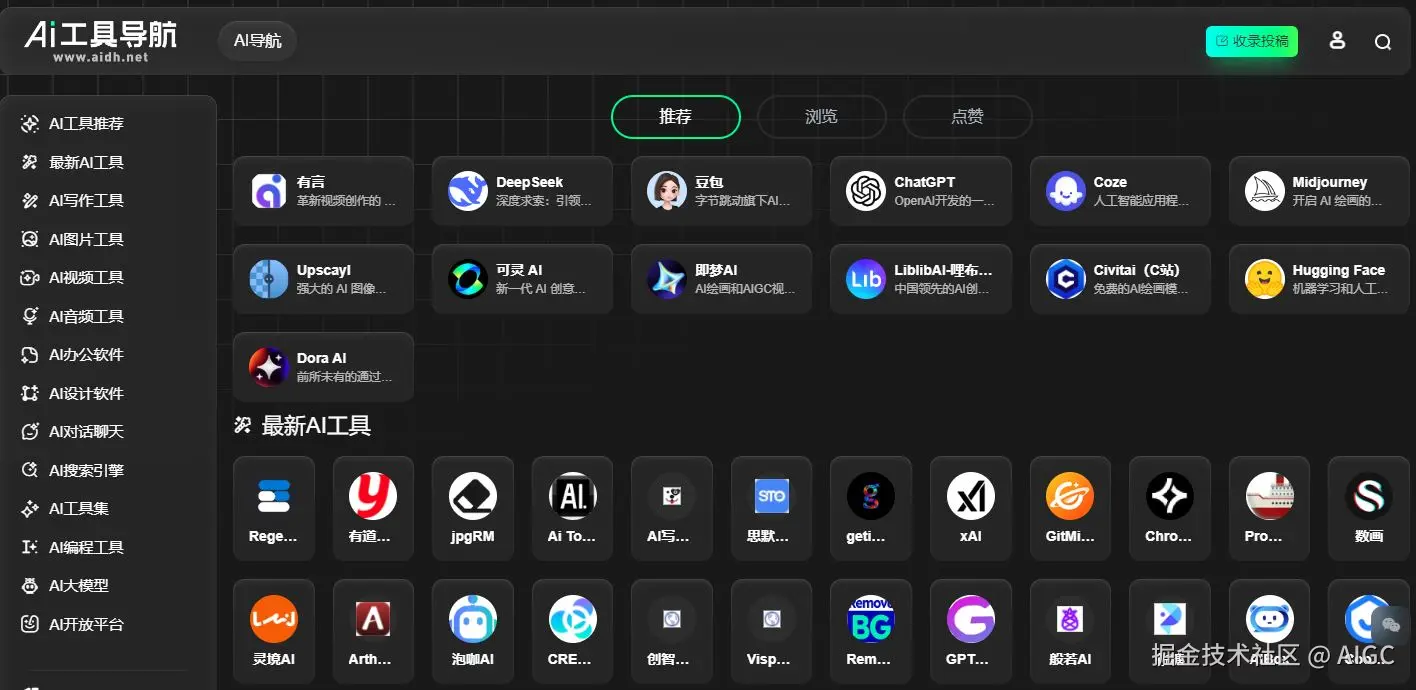Open the AI写... tool tile
1416x690 pixels.
672,508
